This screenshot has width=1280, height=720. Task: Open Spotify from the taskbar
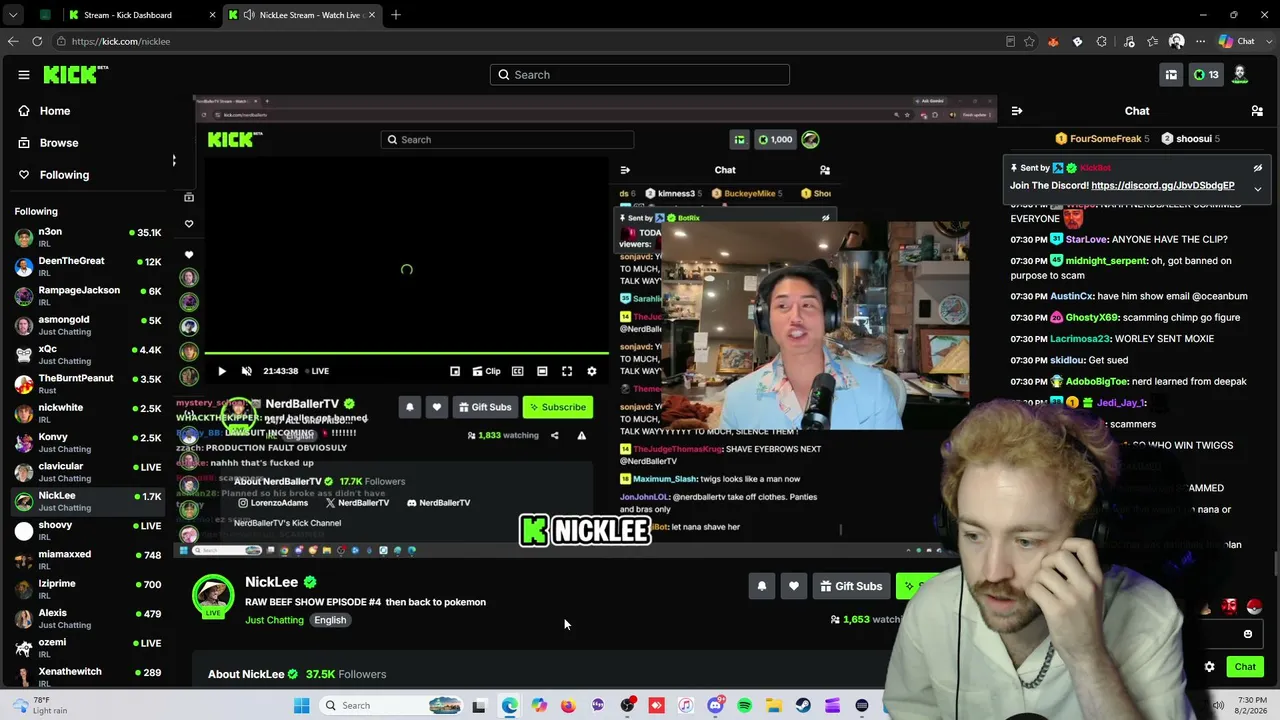pyautogui.click(x=745, y=706)
